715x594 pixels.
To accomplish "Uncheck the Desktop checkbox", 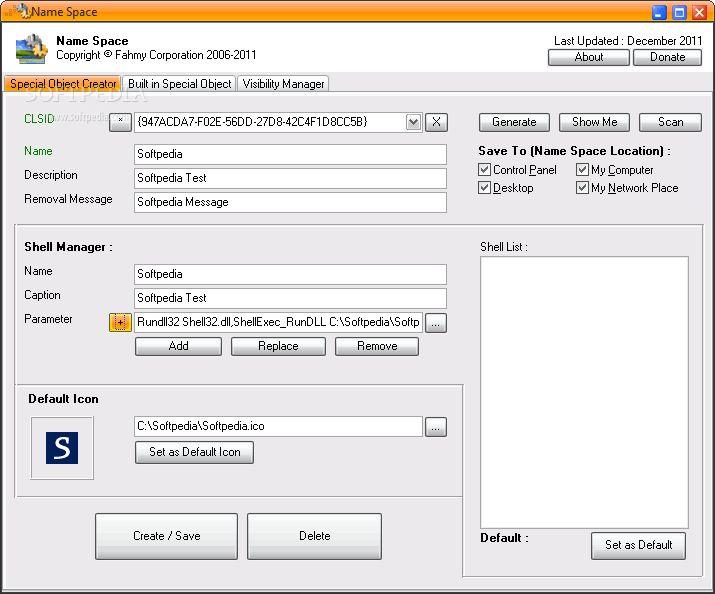I will (484, 188).
